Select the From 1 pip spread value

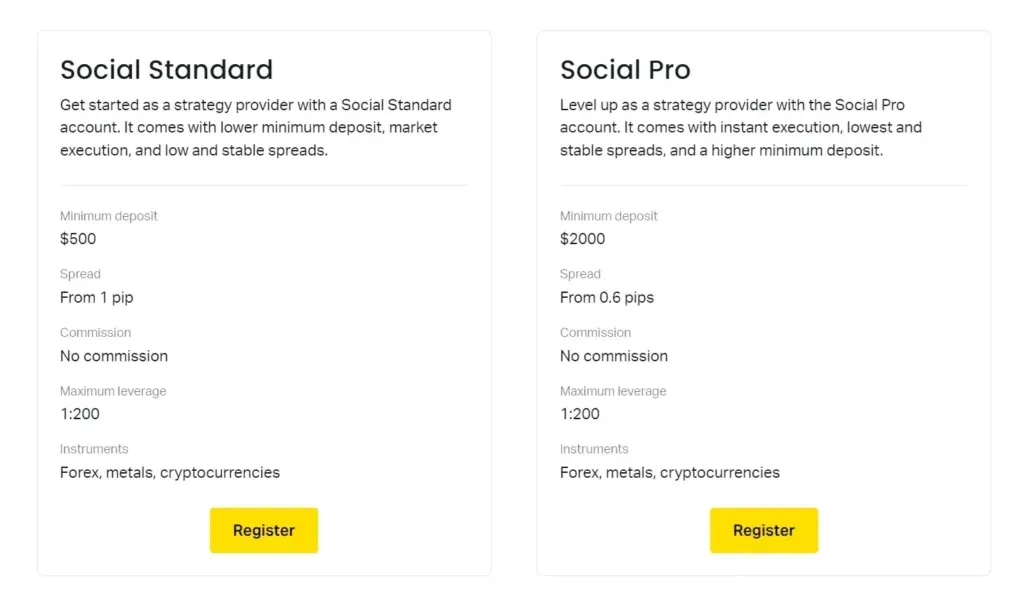pos(97,297)
